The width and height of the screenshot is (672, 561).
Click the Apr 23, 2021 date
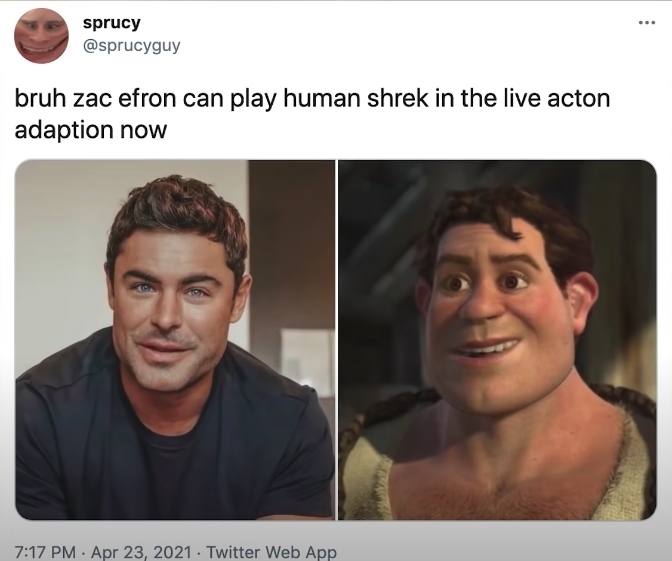[x=141, y=552]
